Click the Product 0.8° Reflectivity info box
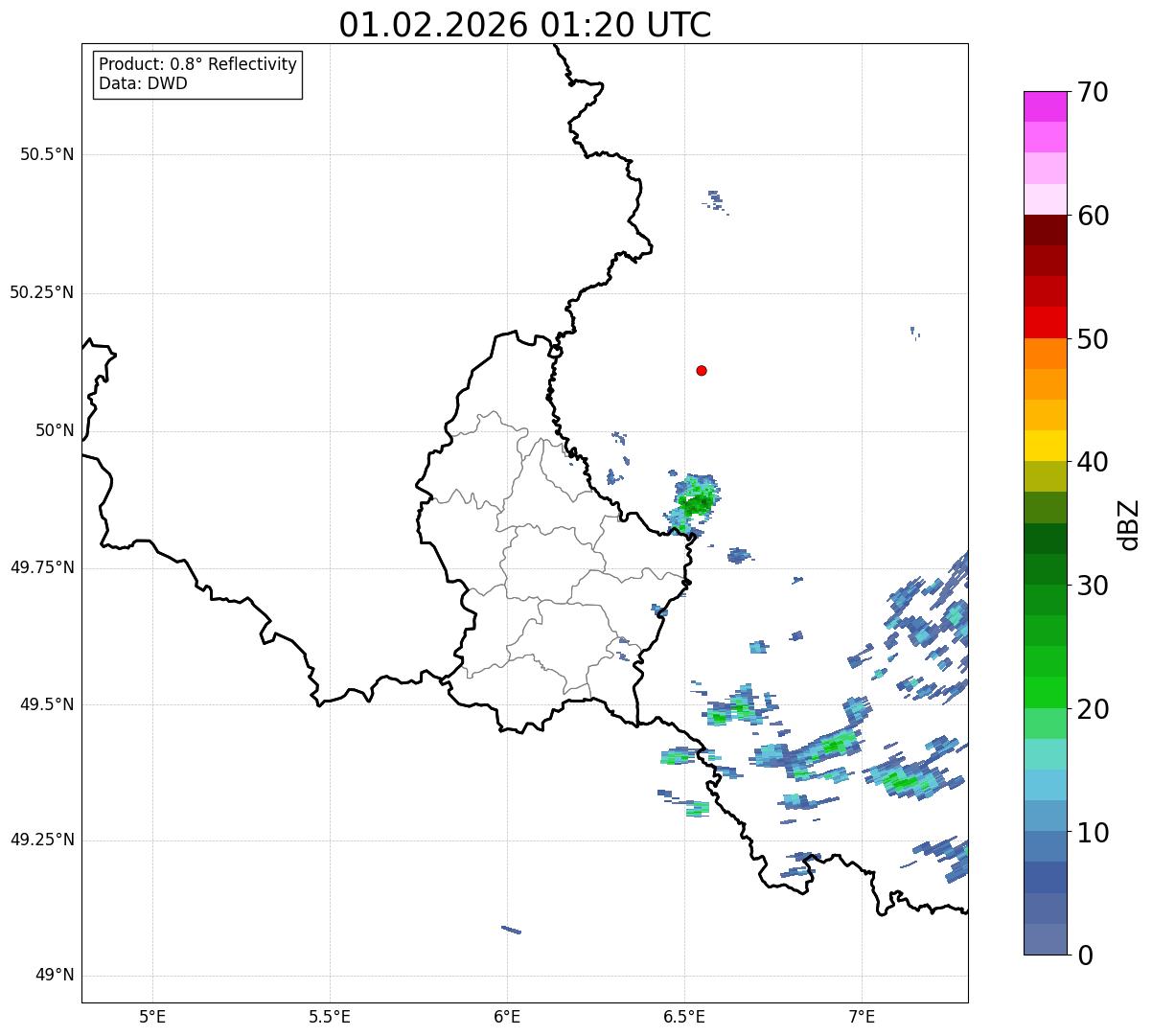The height and width of the screenshot is (1036, 1152). point(198,74)
